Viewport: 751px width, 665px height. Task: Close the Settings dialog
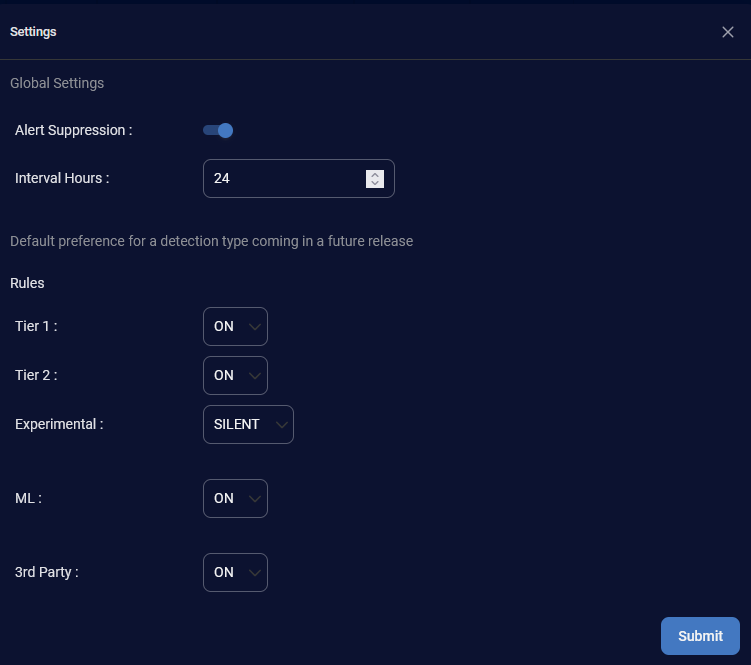[x=728, y=32]
